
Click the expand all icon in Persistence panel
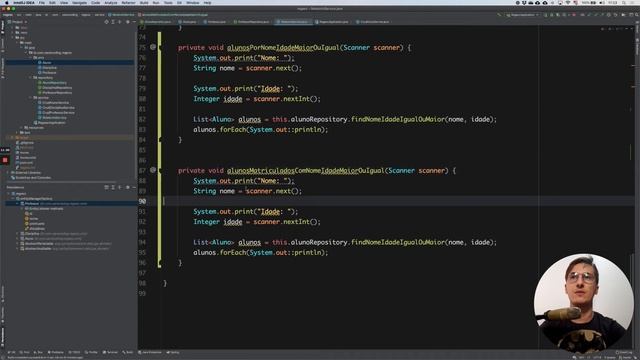[x=113, y=187]
